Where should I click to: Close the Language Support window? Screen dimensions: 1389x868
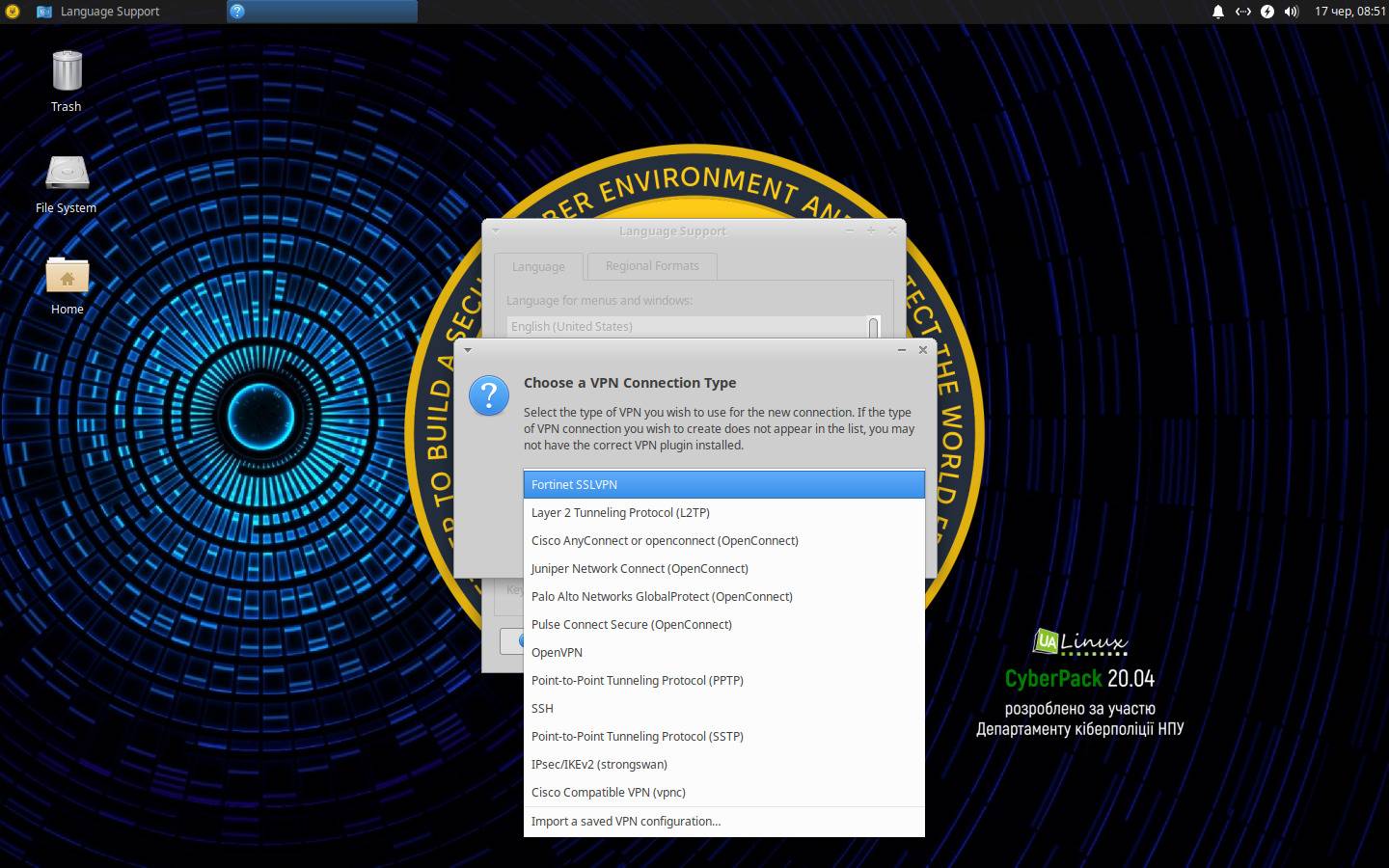coord(892,231)
